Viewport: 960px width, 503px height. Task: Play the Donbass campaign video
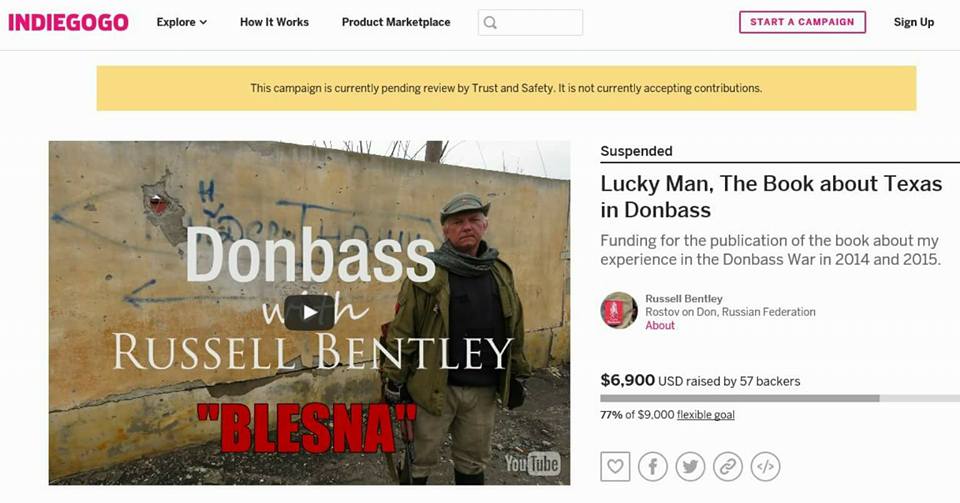pyautogui.click(x=309, y=312)
